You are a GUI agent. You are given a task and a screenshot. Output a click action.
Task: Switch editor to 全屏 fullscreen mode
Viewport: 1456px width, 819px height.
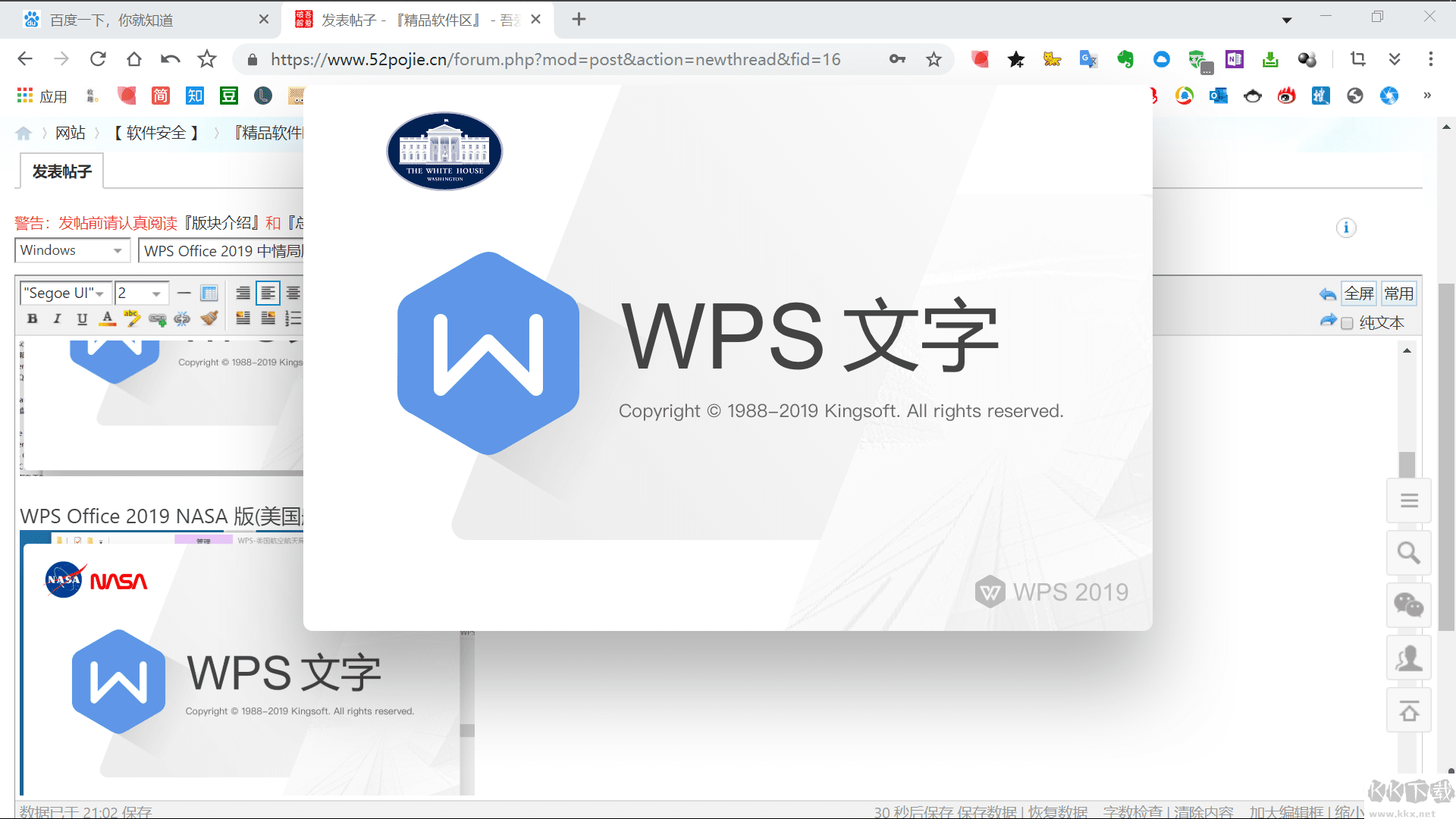tap(1359, 293)
